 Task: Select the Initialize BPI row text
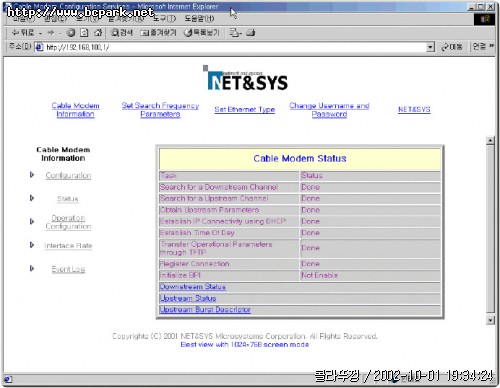click(180, 275)
